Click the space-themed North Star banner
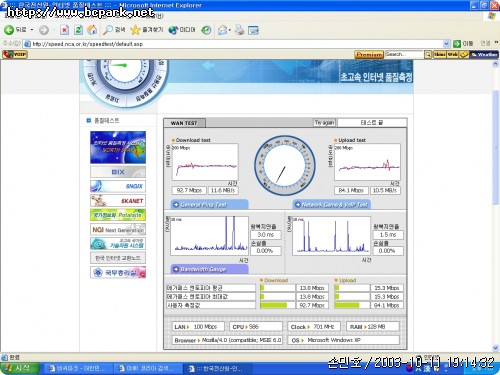 pos(118,147)
